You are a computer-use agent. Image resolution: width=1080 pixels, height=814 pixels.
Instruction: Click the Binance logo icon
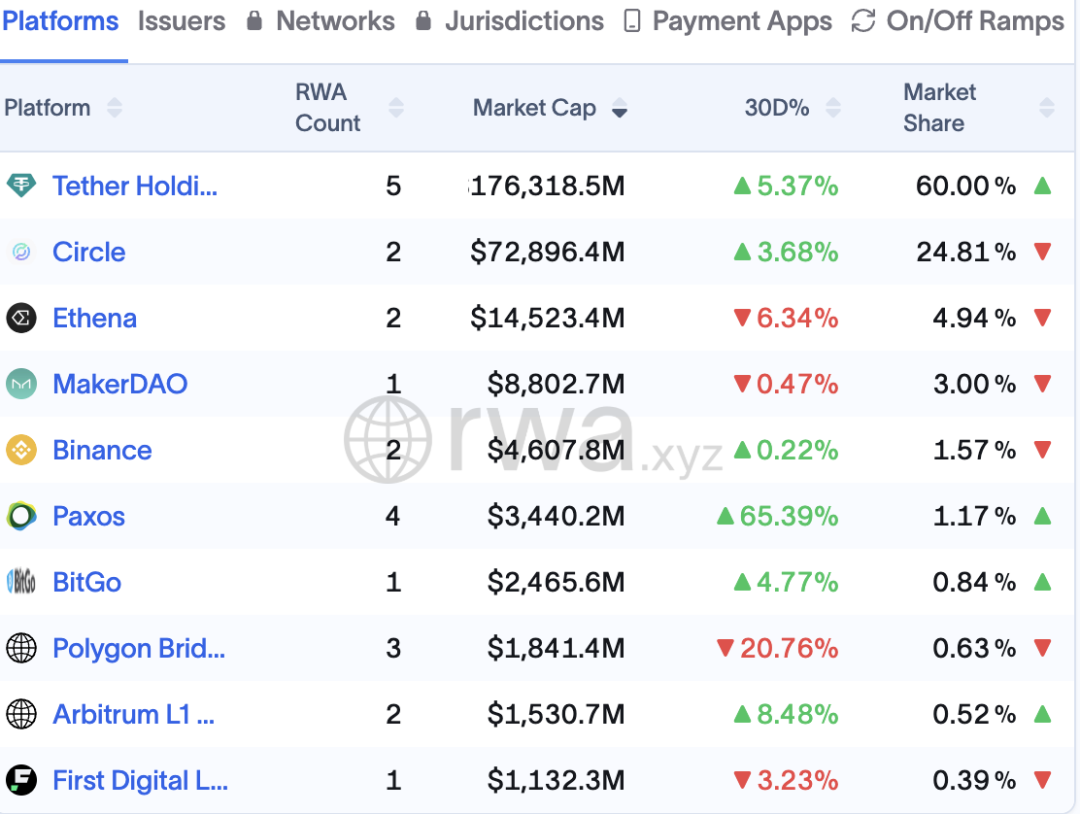point(21,450)
